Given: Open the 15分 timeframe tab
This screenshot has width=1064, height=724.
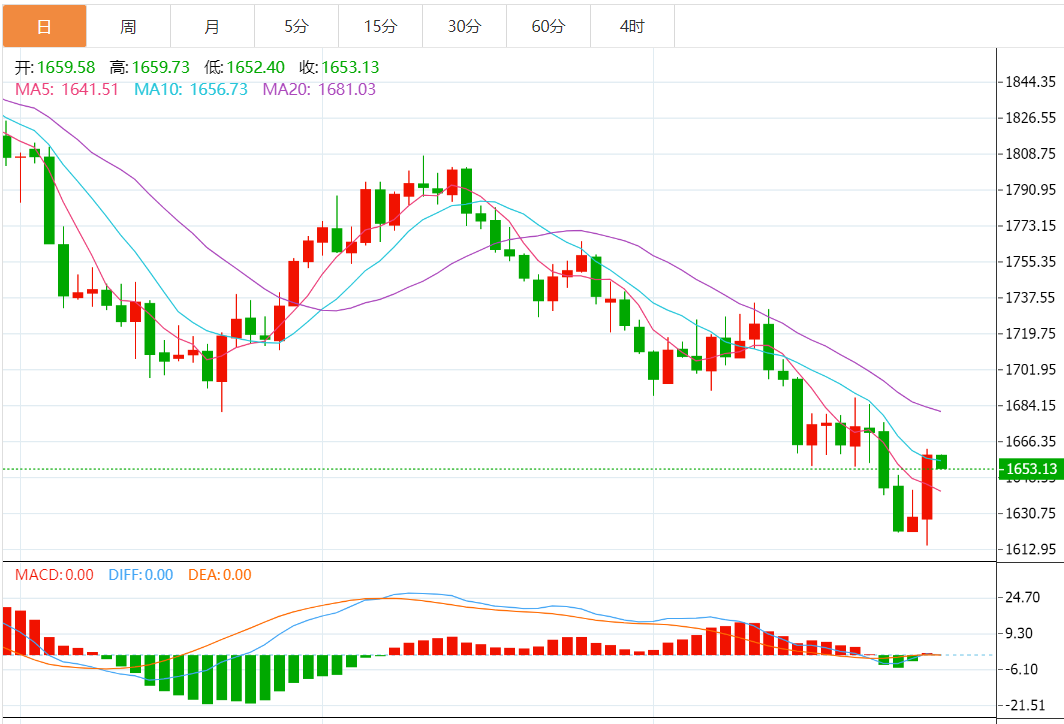Looking at the screenshot, I should click(x=381, y=26).
